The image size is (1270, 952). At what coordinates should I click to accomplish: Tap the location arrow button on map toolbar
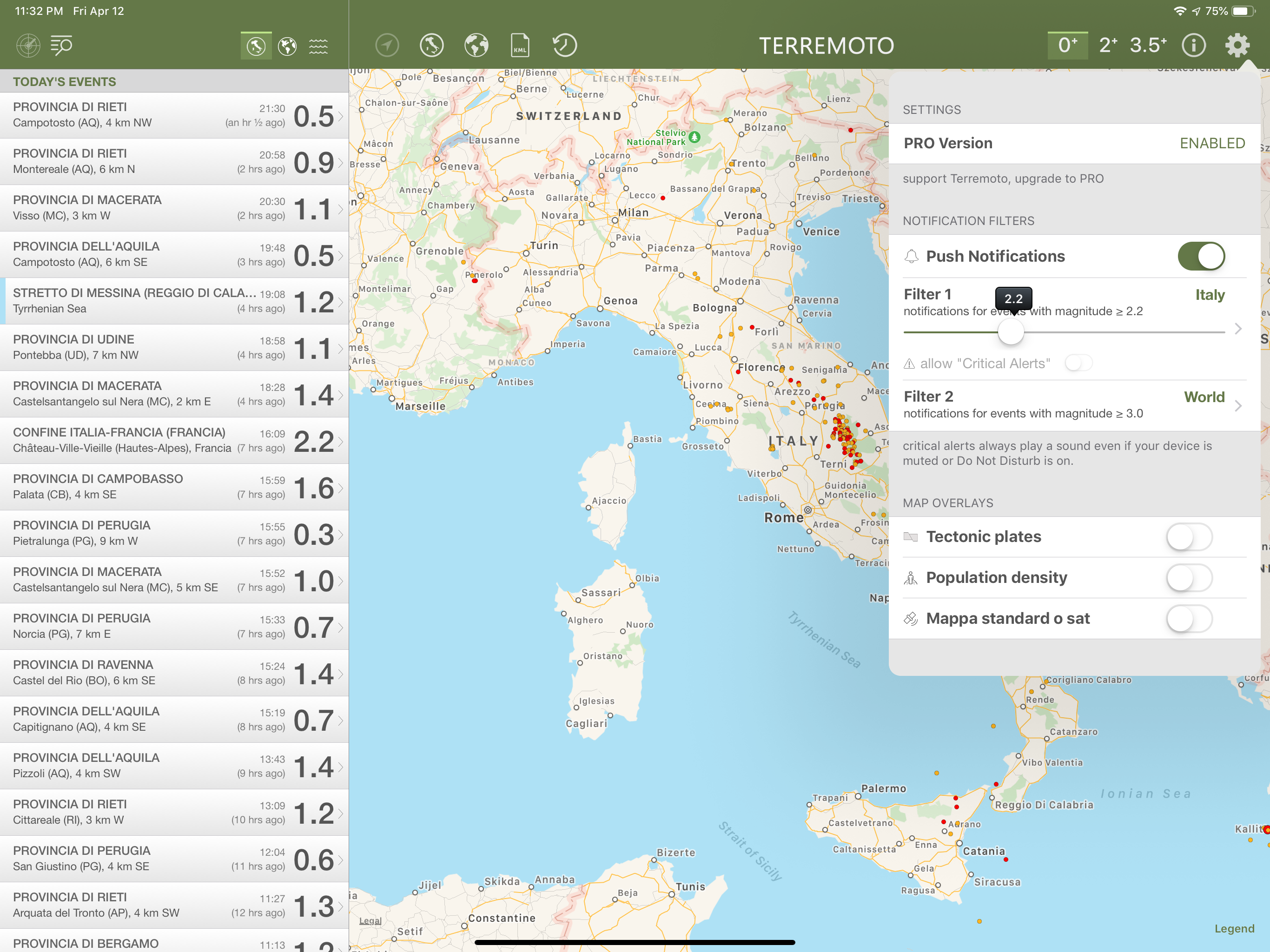pos(387,46)
